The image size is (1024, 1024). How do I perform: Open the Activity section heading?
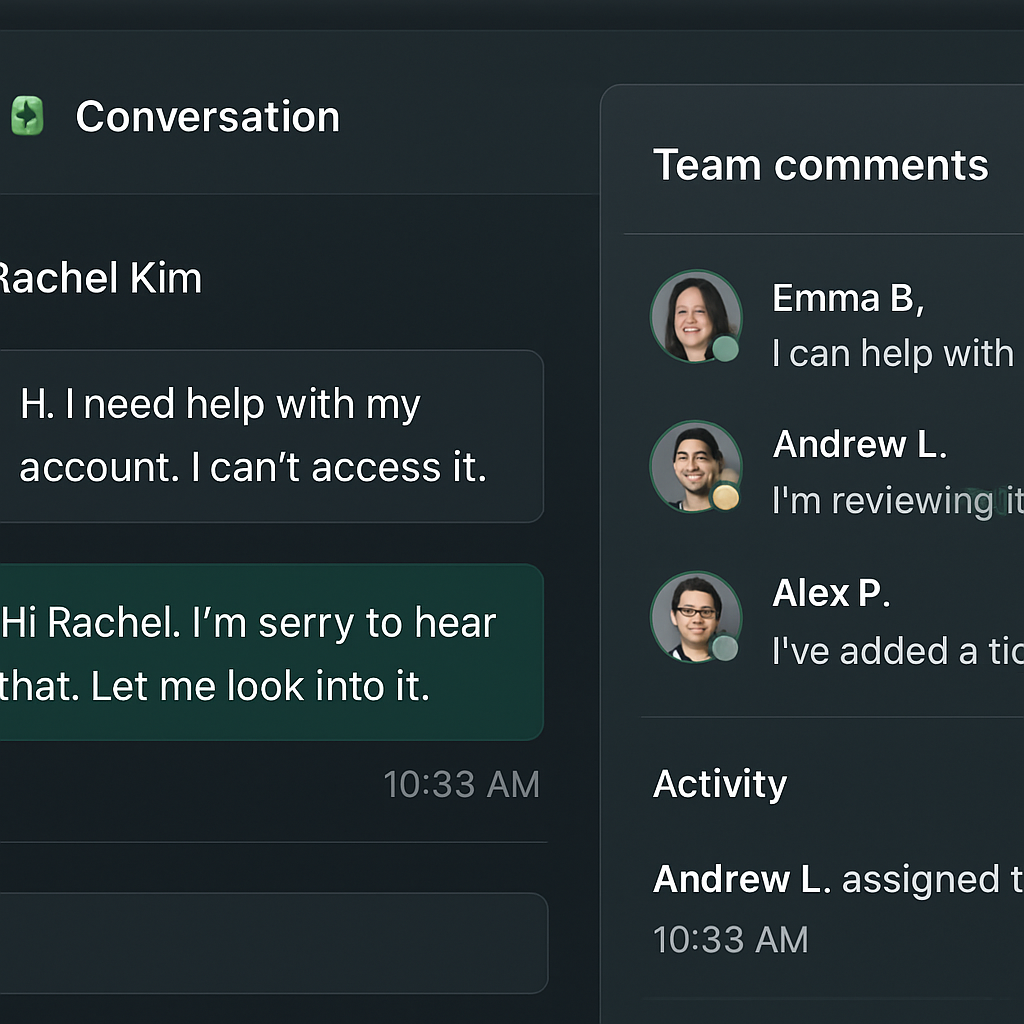720,784
